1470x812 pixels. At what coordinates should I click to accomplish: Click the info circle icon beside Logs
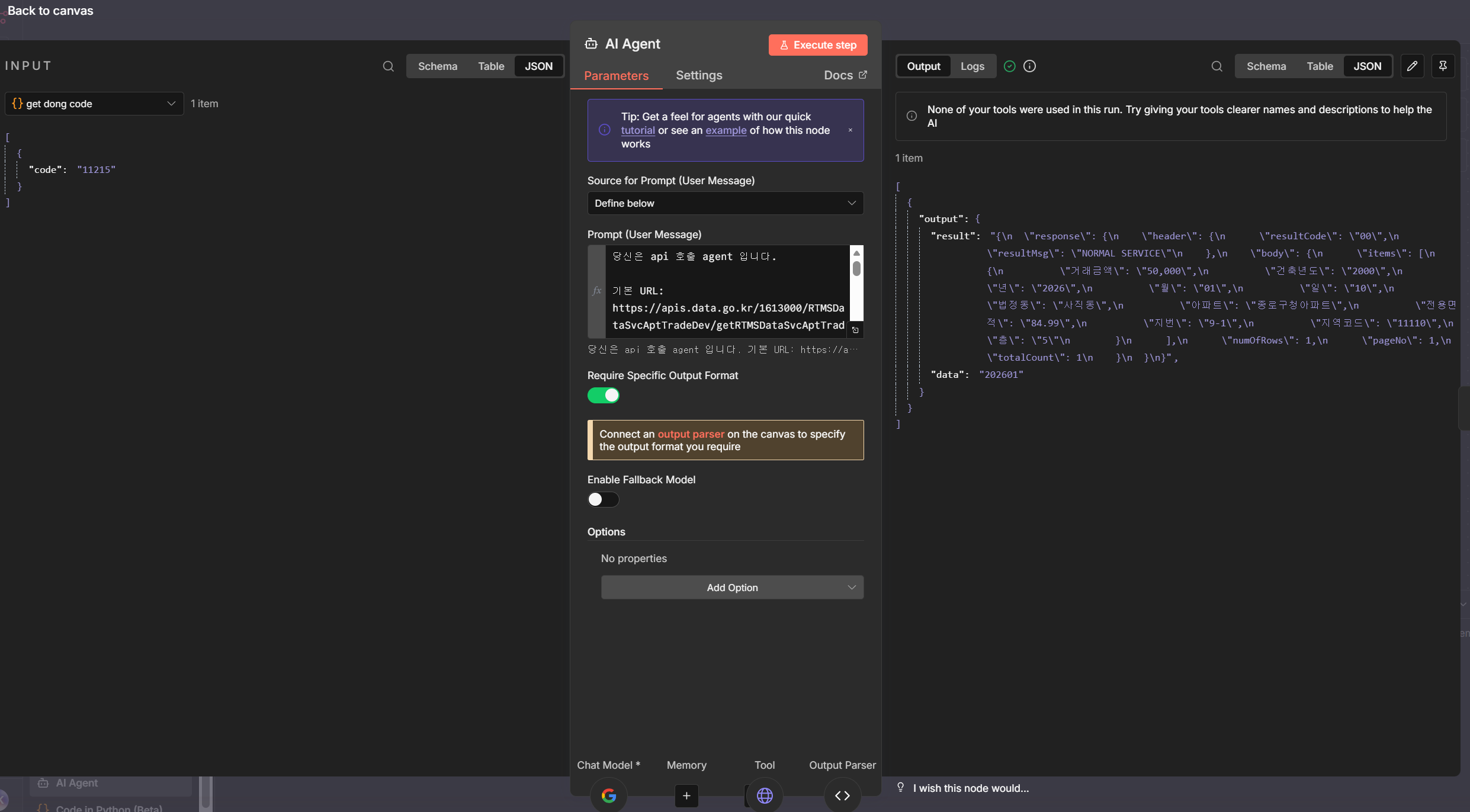point(1029,66)
